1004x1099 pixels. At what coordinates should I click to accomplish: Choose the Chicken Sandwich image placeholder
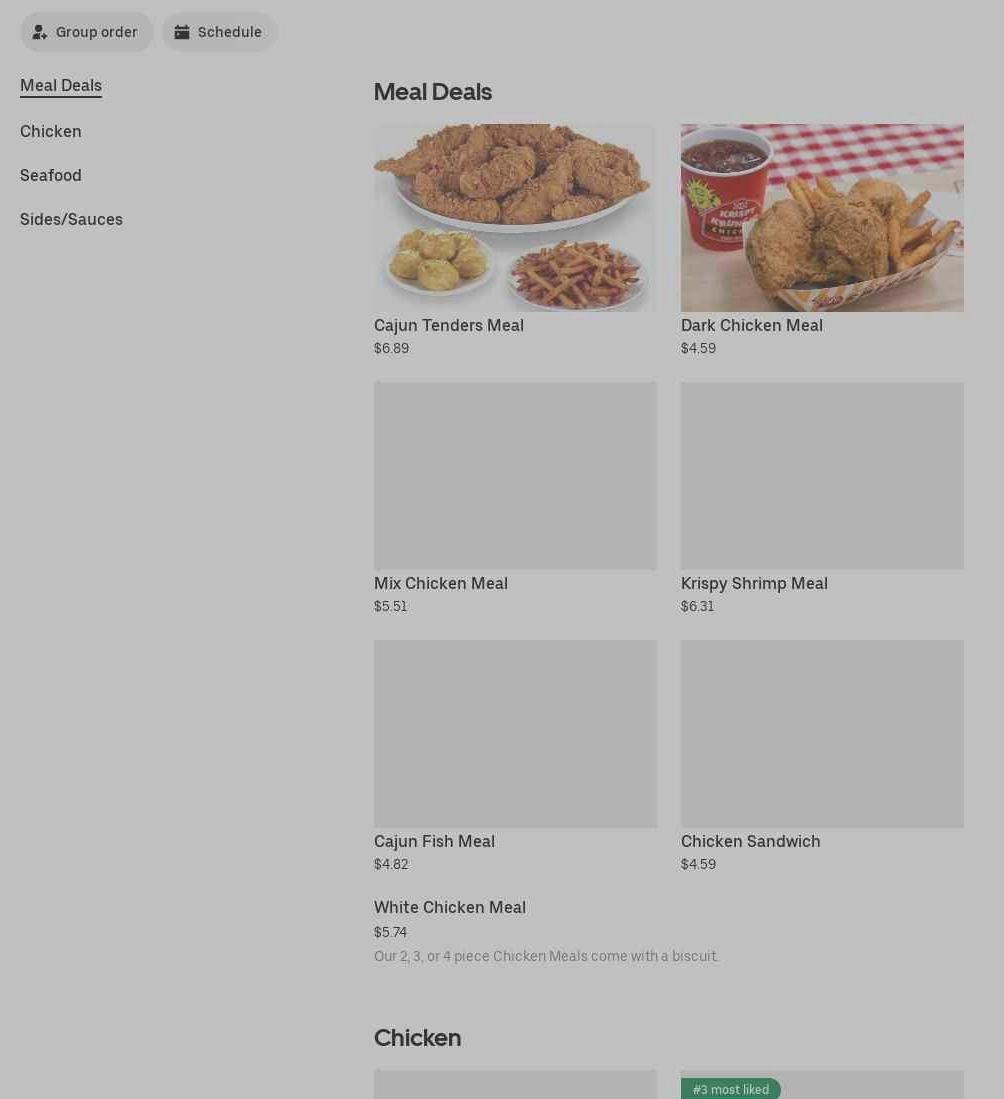coord(822,734)
